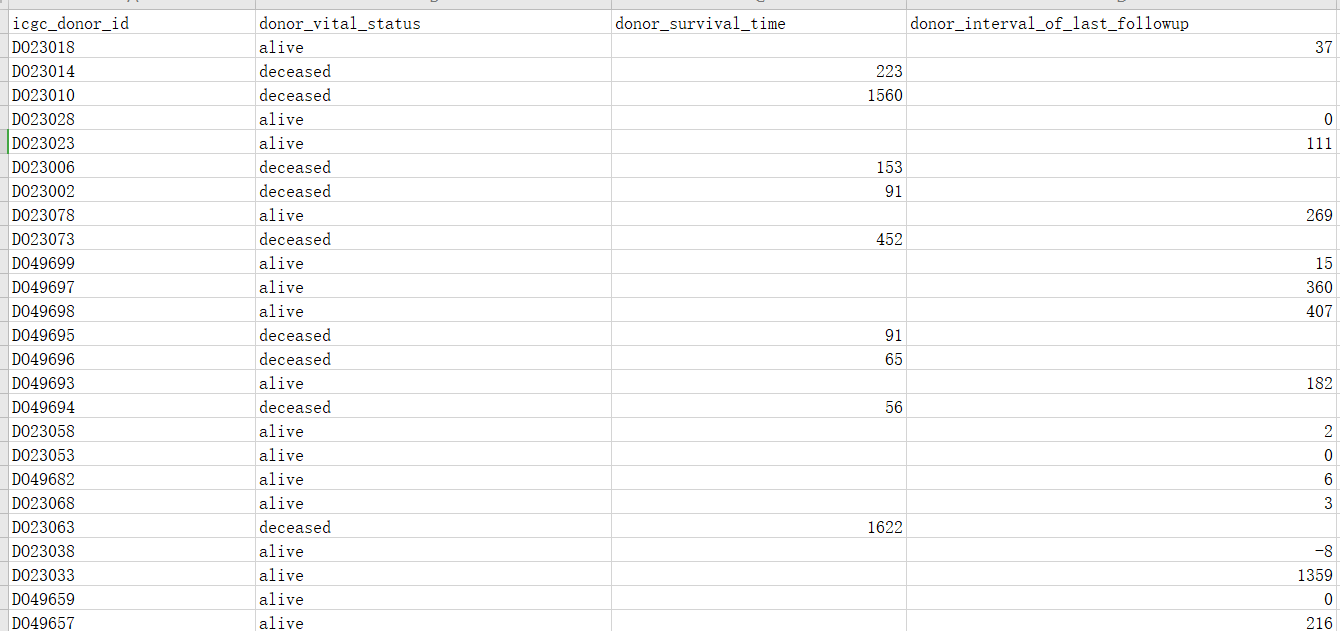Pick the D049698 cell

tap(131, 311)
